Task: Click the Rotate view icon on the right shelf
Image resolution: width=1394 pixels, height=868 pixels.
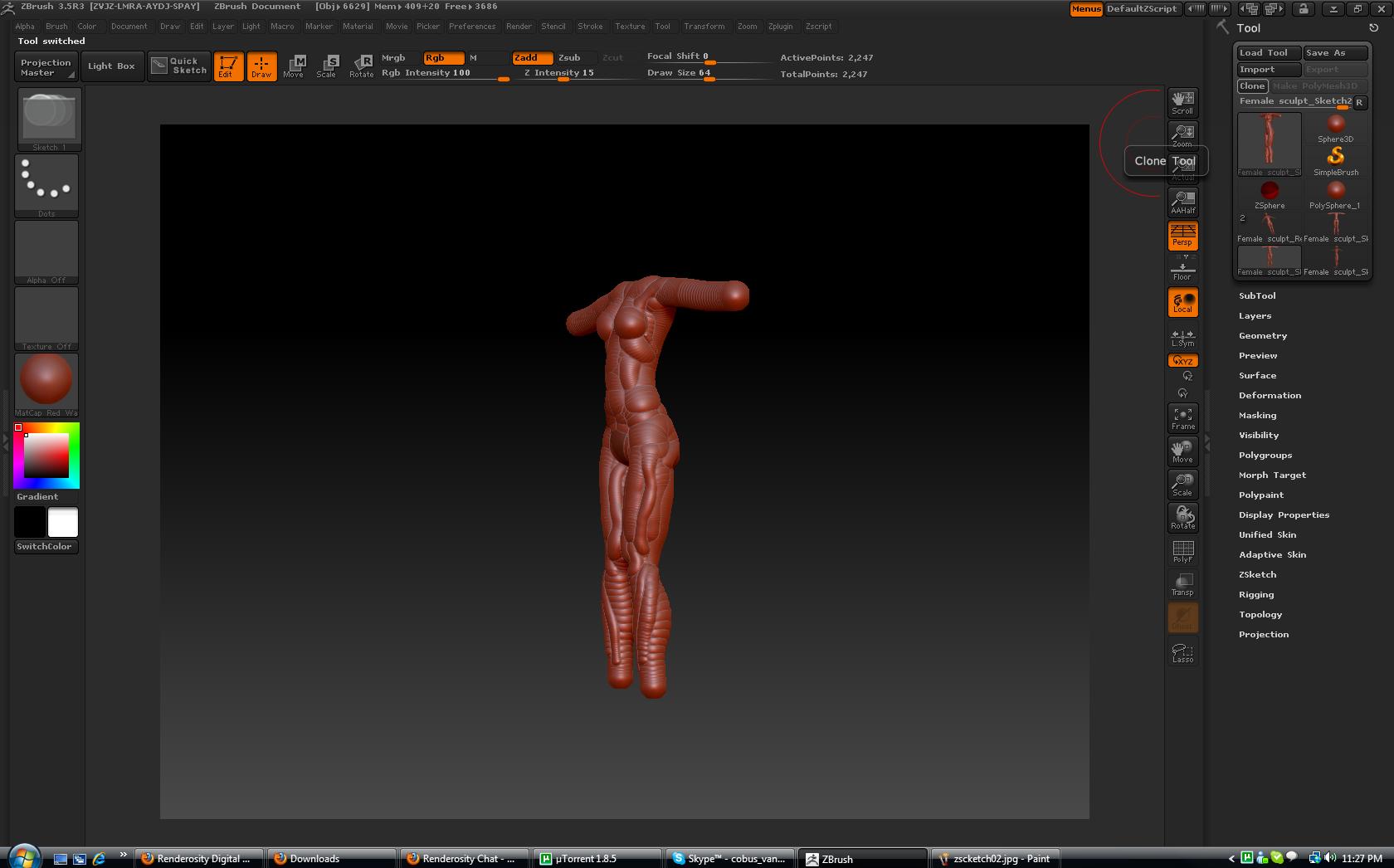Action: [x=1182, y=518]
